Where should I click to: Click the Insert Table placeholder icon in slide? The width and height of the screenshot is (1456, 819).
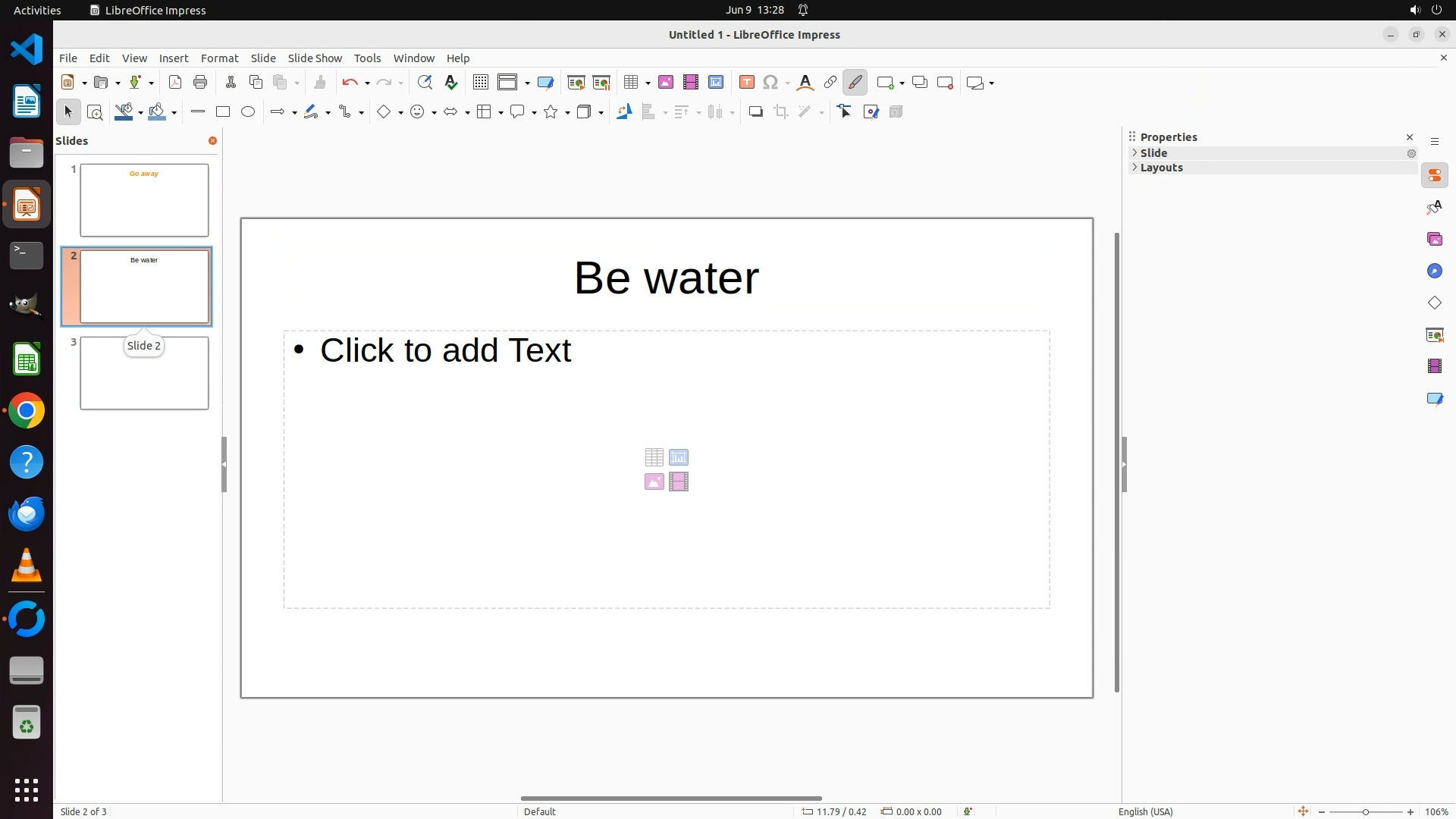click(654, 457)
